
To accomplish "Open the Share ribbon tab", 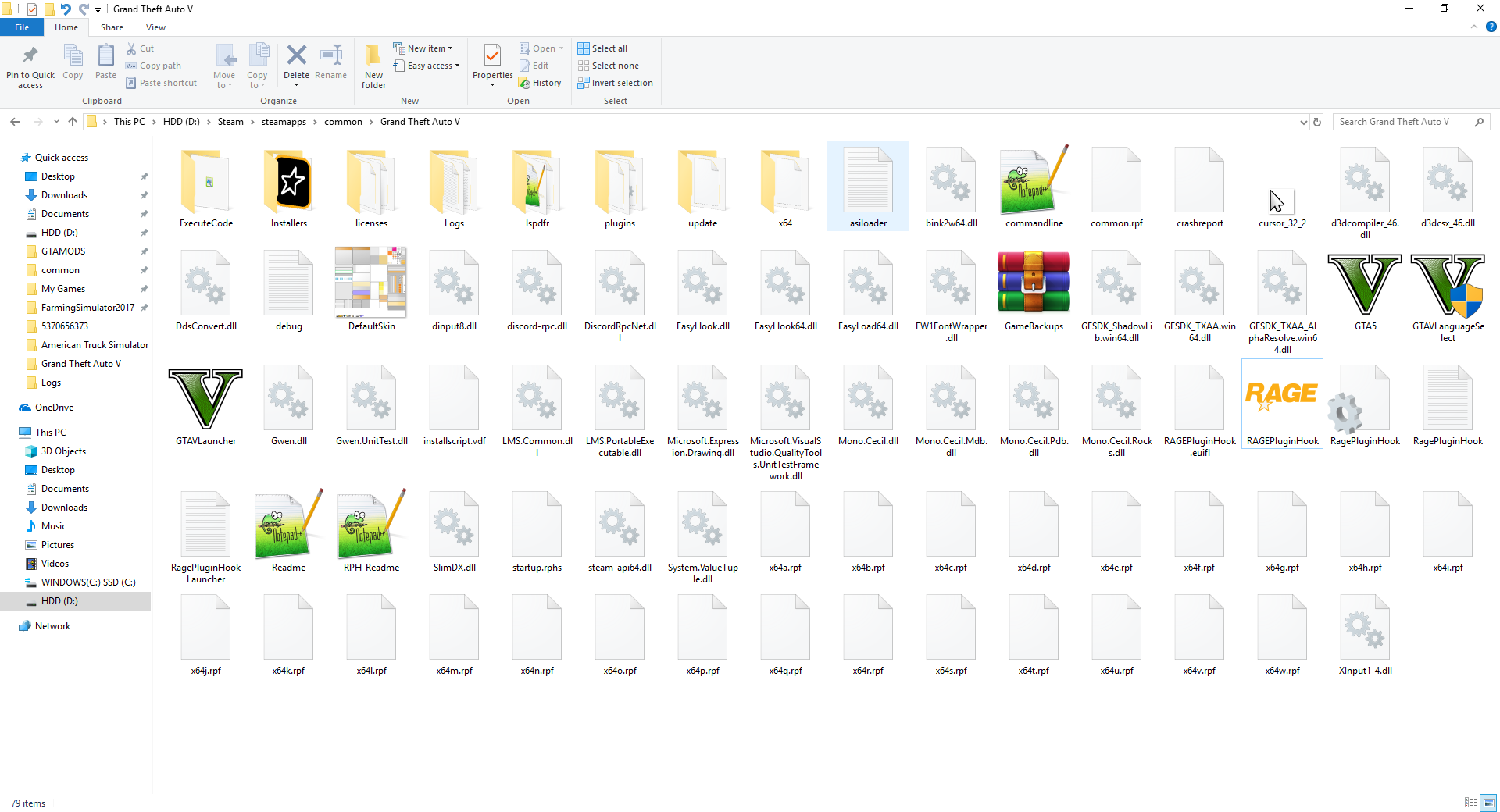I will 112,27.
